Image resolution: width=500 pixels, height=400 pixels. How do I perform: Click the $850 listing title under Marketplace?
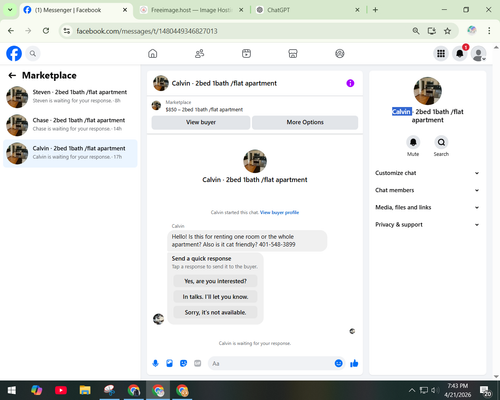[x=204, y=110]
